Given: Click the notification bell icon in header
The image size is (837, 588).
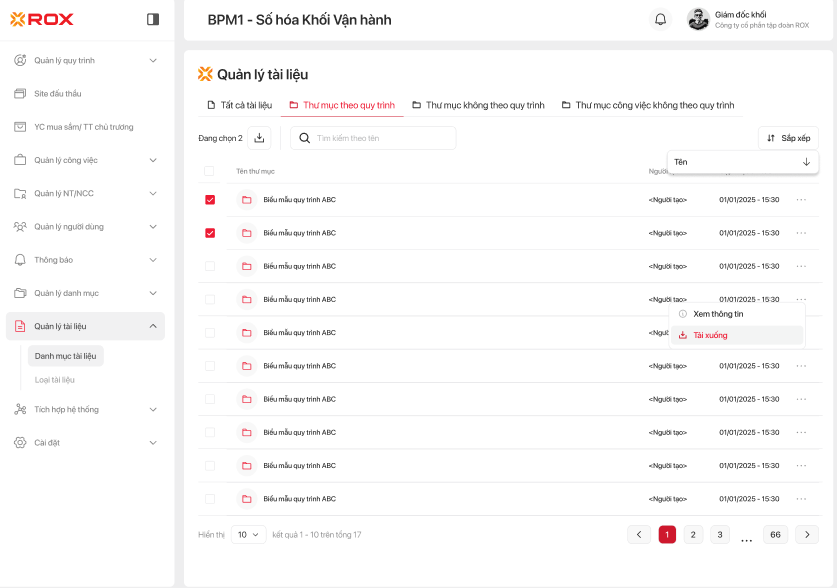Looking at the screenshot, I should tap(660, 19).
